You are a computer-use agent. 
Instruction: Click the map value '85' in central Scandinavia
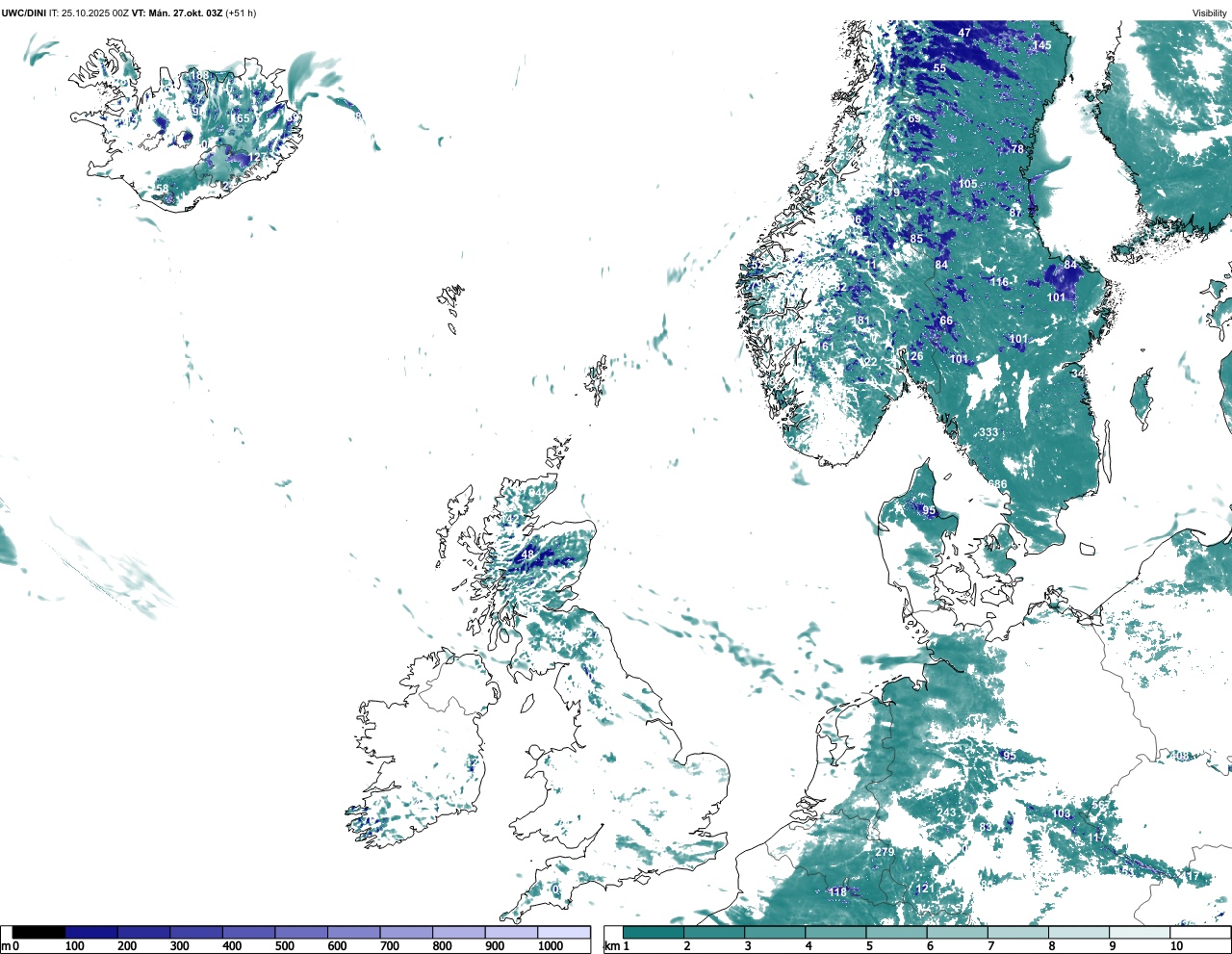point(916,239)
